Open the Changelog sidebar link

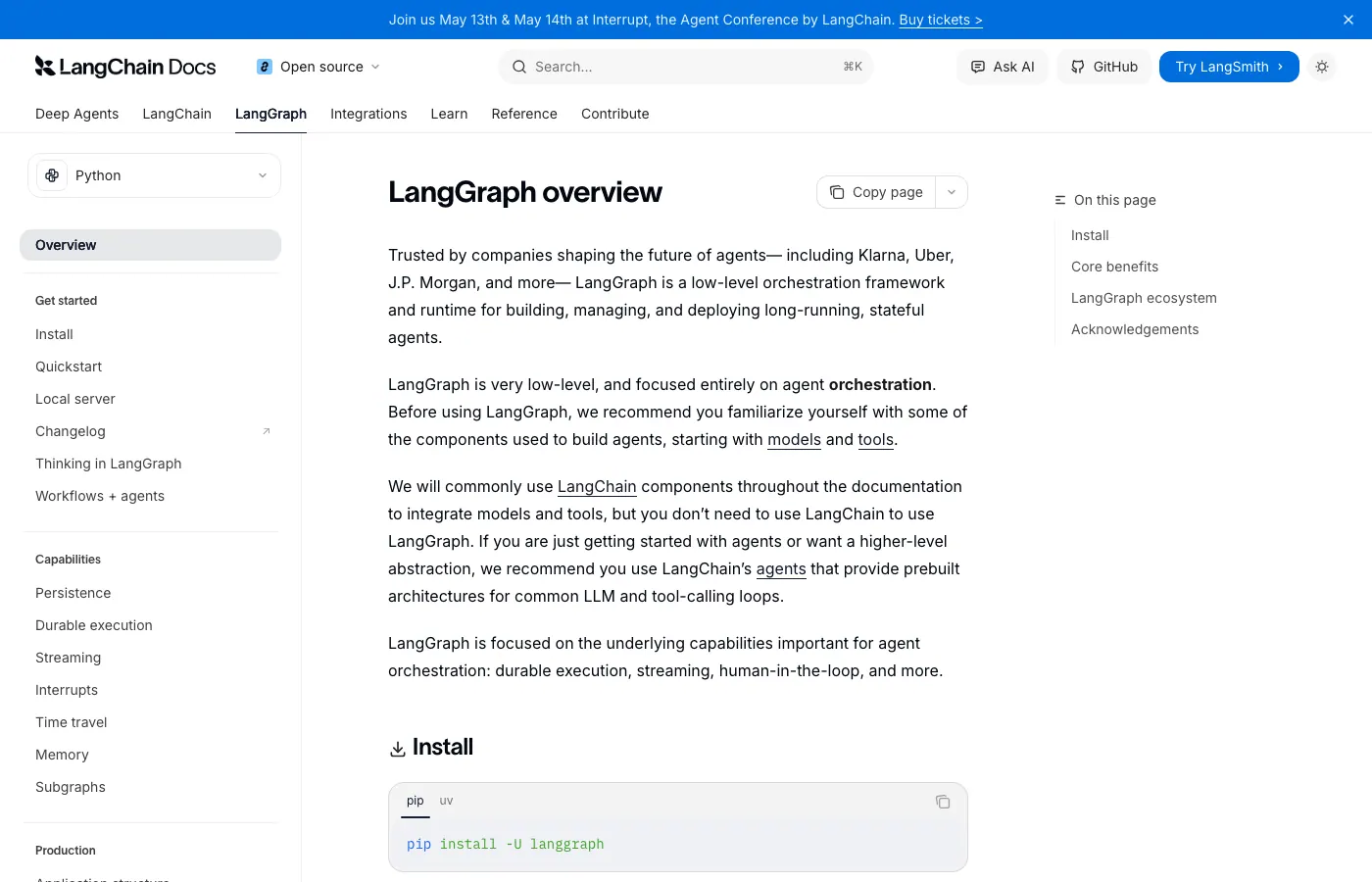[x=71, y=431]
